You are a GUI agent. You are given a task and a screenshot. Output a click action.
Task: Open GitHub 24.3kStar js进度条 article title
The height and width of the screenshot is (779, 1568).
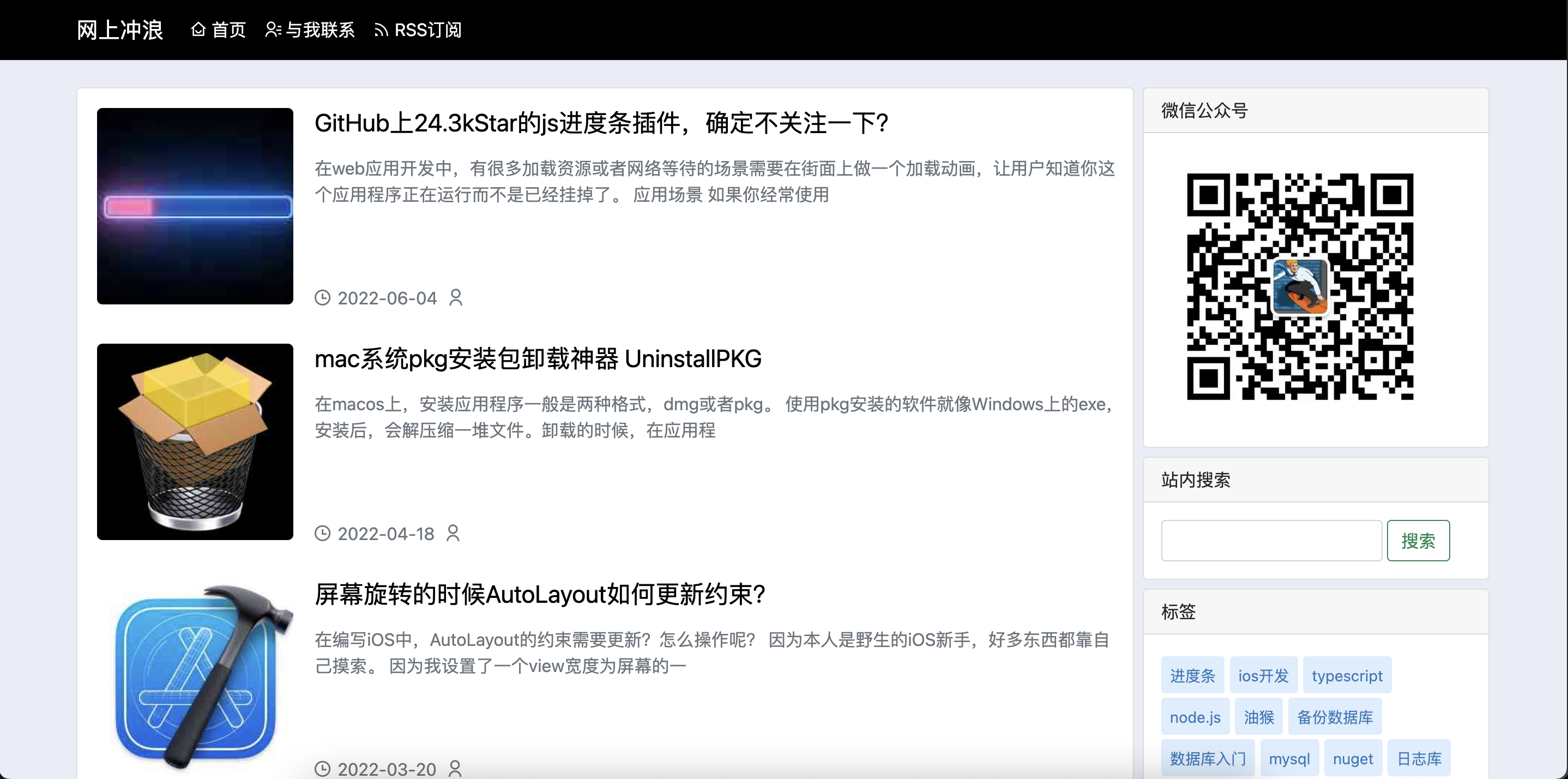tap(601, 123)
